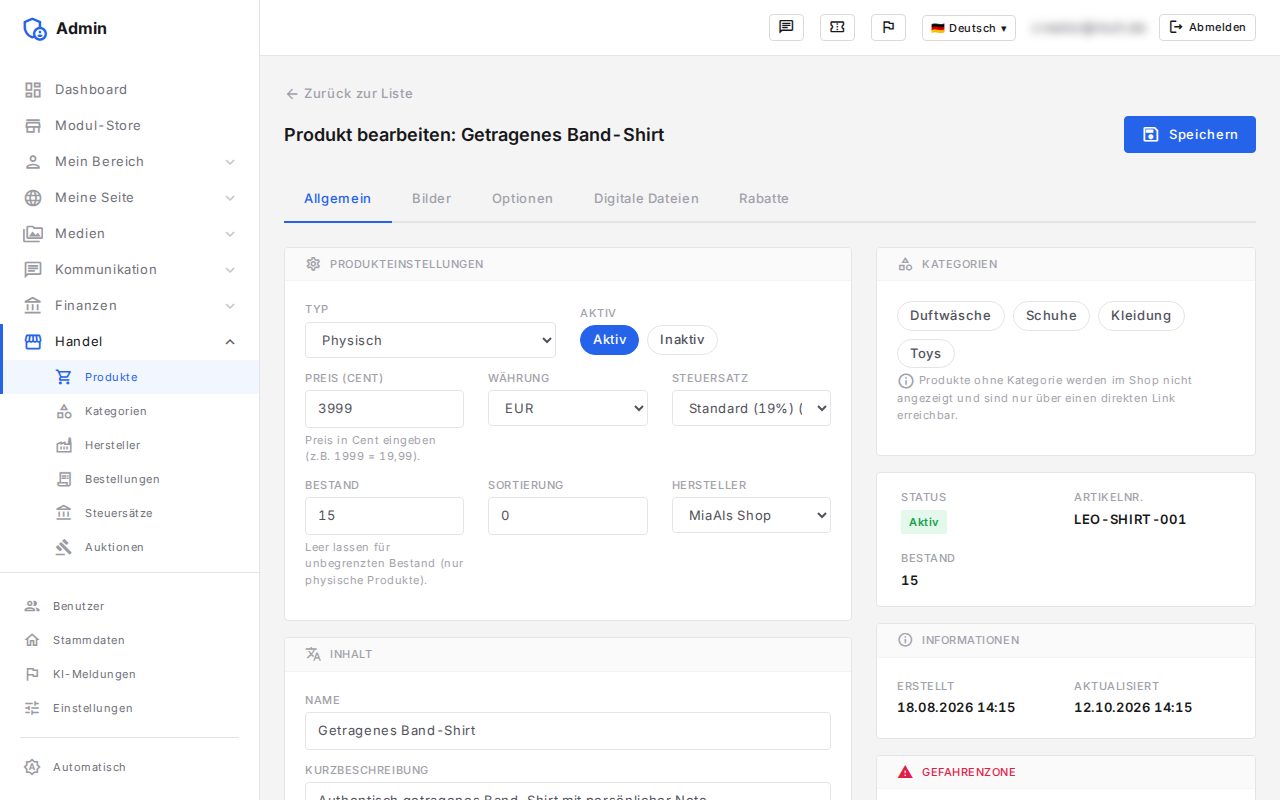The image size is (1280, 800).
Task: Open the Typ dropdown showing Physisch
Action: (430, 340)
